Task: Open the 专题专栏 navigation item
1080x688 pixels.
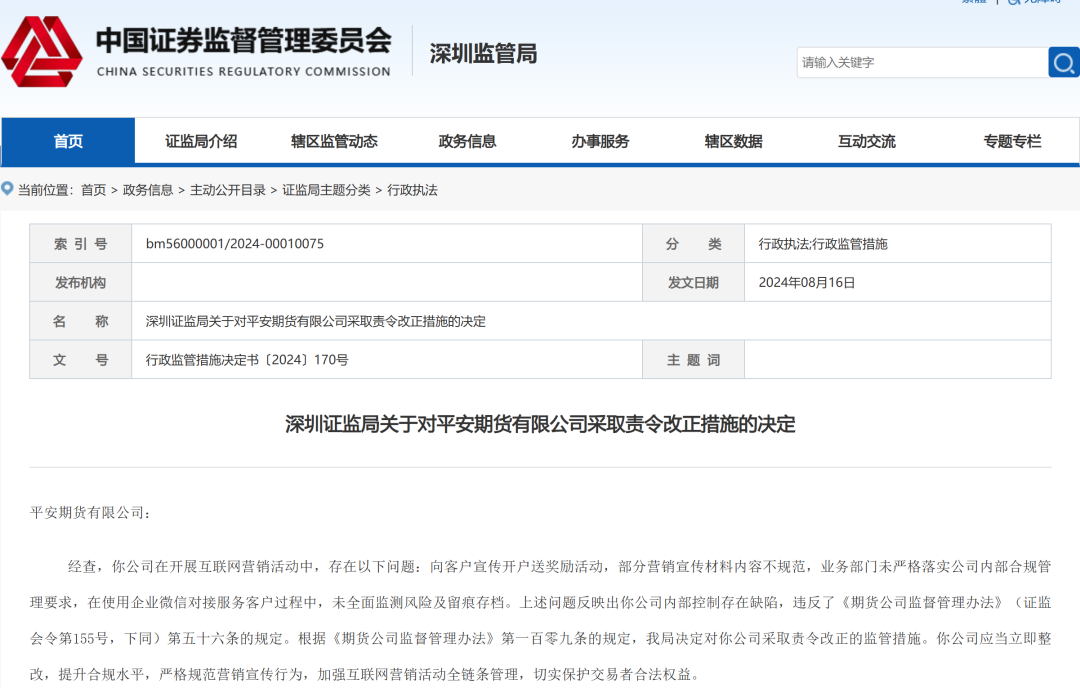Action: (x=1012, y=141)
